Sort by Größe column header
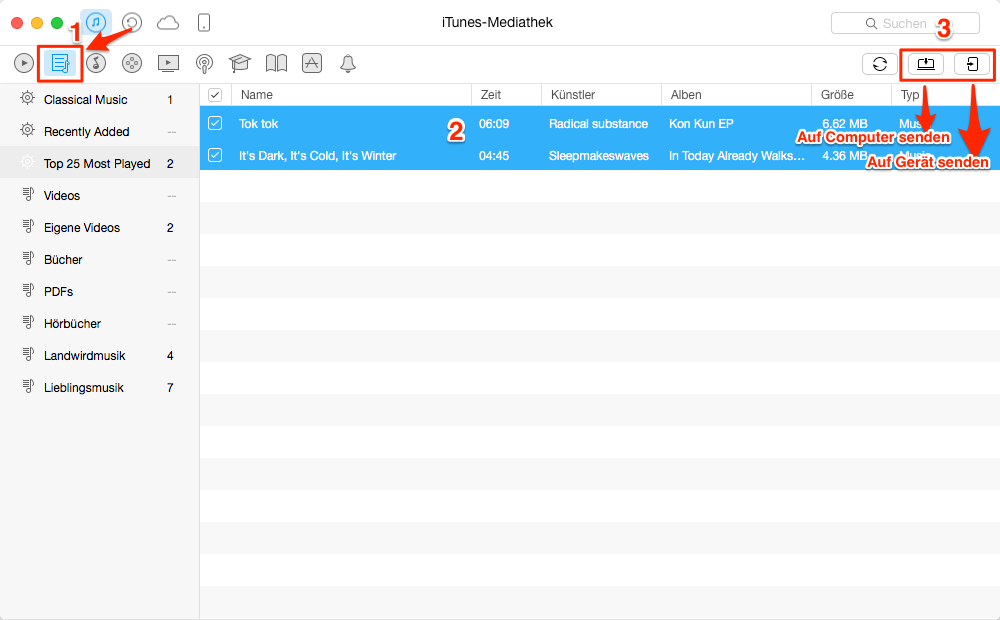This screenshot has width=1000, height=620. point(851,95)
